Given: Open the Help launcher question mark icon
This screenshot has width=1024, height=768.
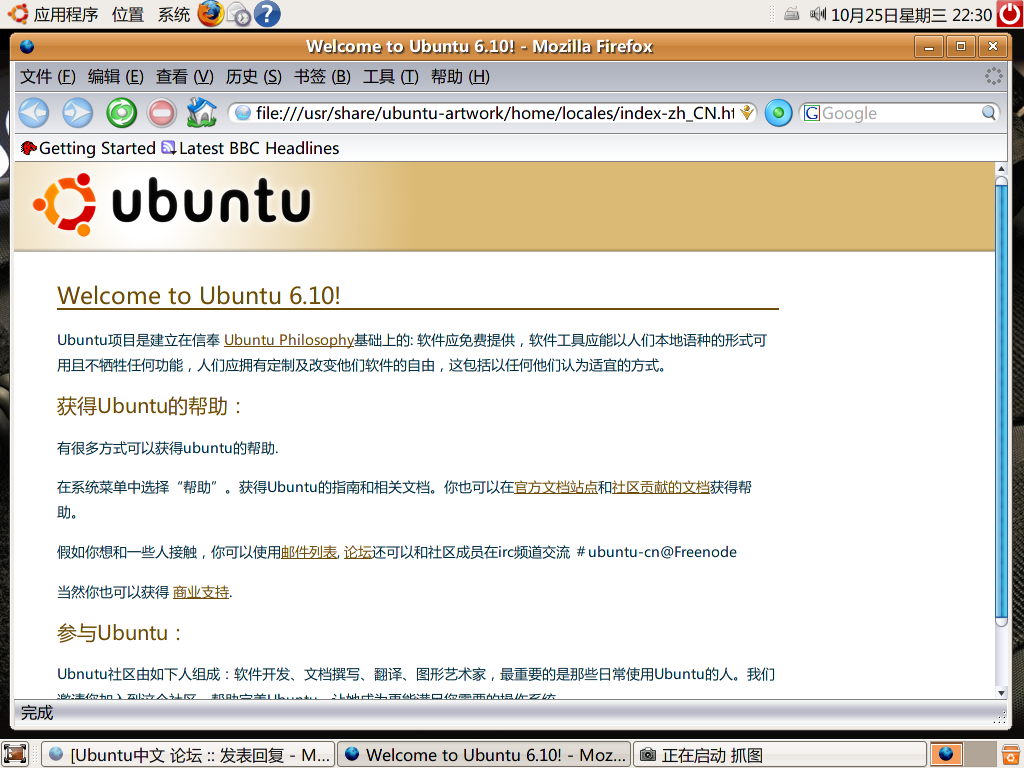Looking at the screenshot, I should (x=267, y=14).
